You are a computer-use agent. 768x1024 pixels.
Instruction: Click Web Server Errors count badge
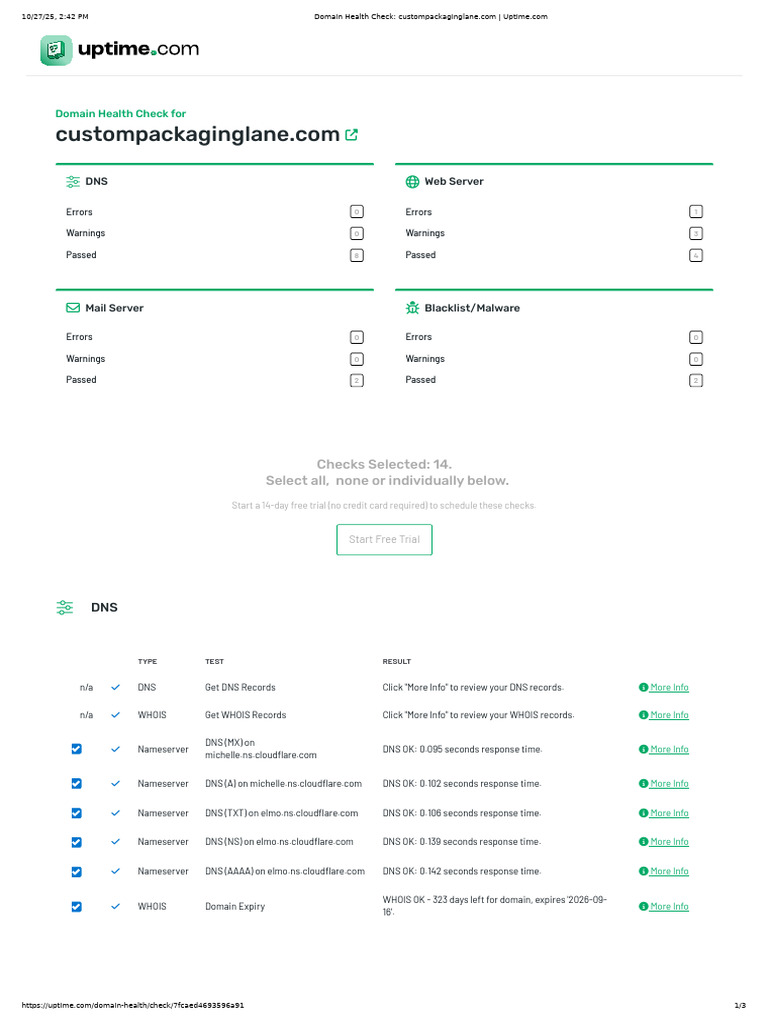tap(696, 212)
